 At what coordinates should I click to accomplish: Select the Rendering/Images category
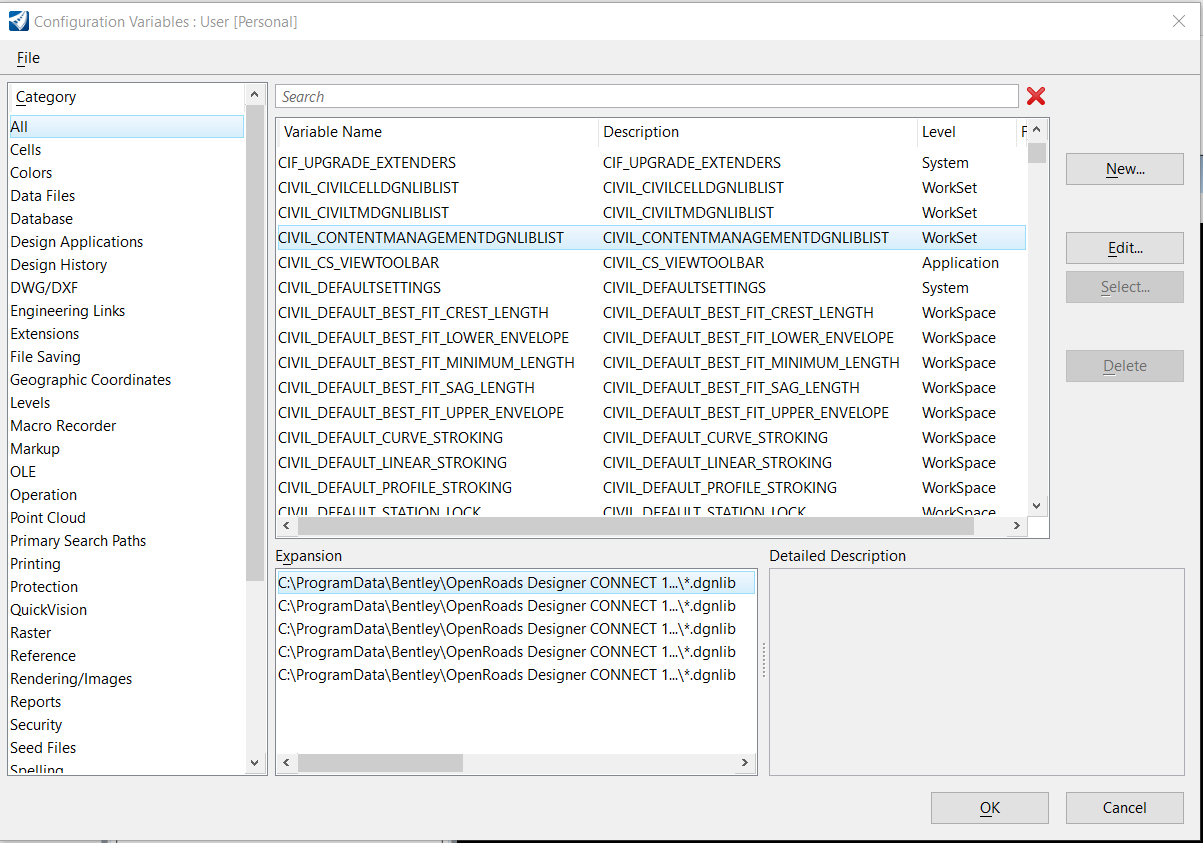(126, 679)
